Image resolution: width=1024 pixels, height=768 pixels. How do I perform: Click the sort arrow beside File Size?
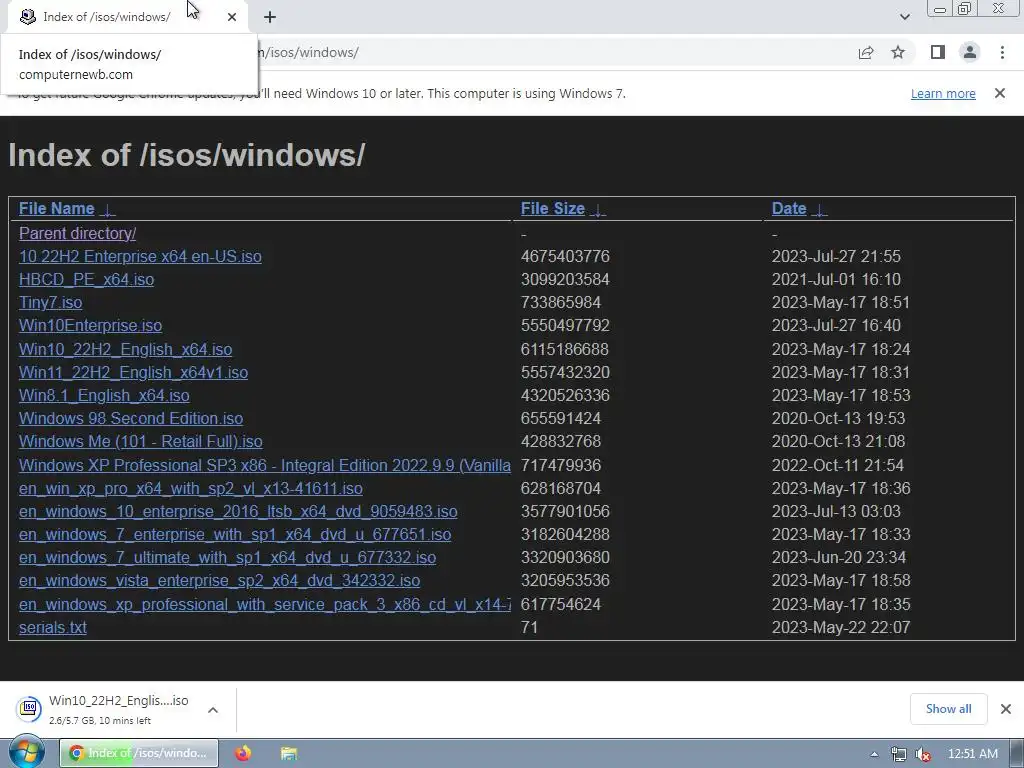tap(598, 210)
